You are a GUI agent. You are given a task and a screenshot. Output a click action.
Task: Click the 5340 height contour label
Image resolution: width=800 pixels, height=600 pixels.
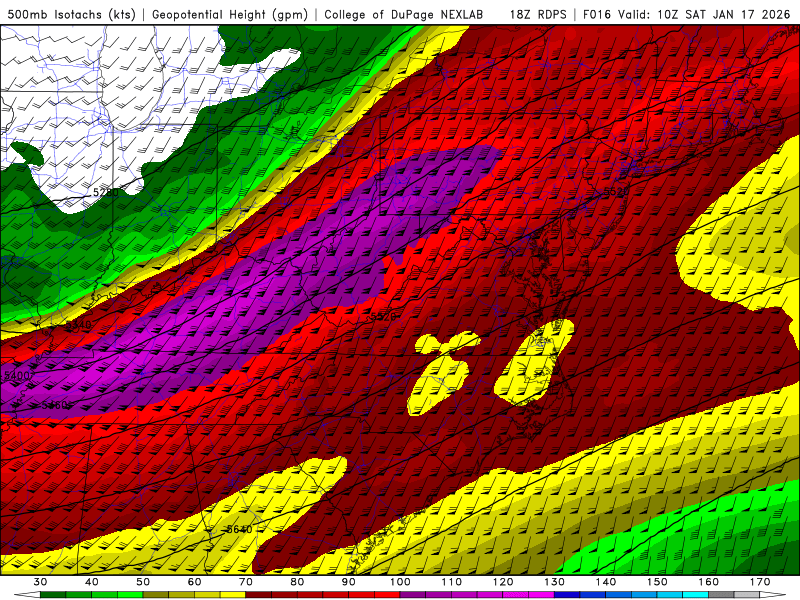[79, 325]
